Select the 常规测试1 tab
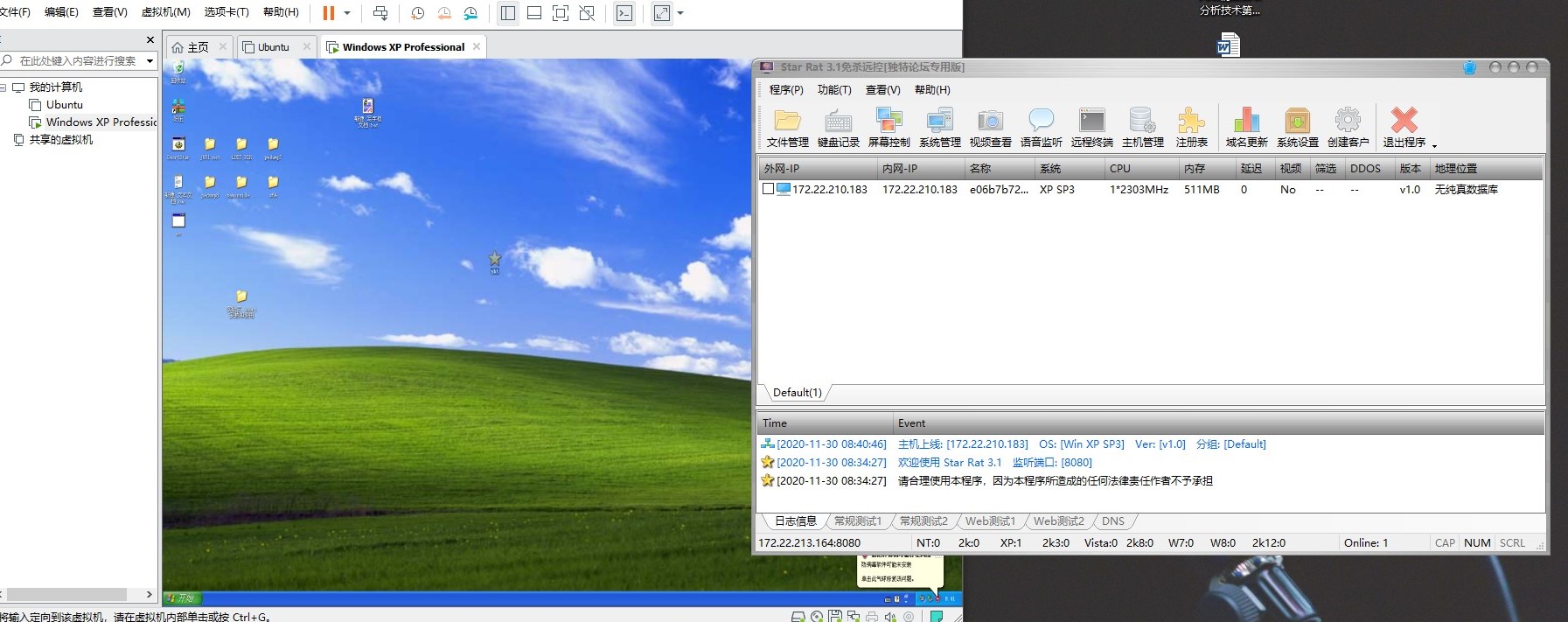Image resolution: width=1568 pixels, height=622 pixels. click(857, 521)
